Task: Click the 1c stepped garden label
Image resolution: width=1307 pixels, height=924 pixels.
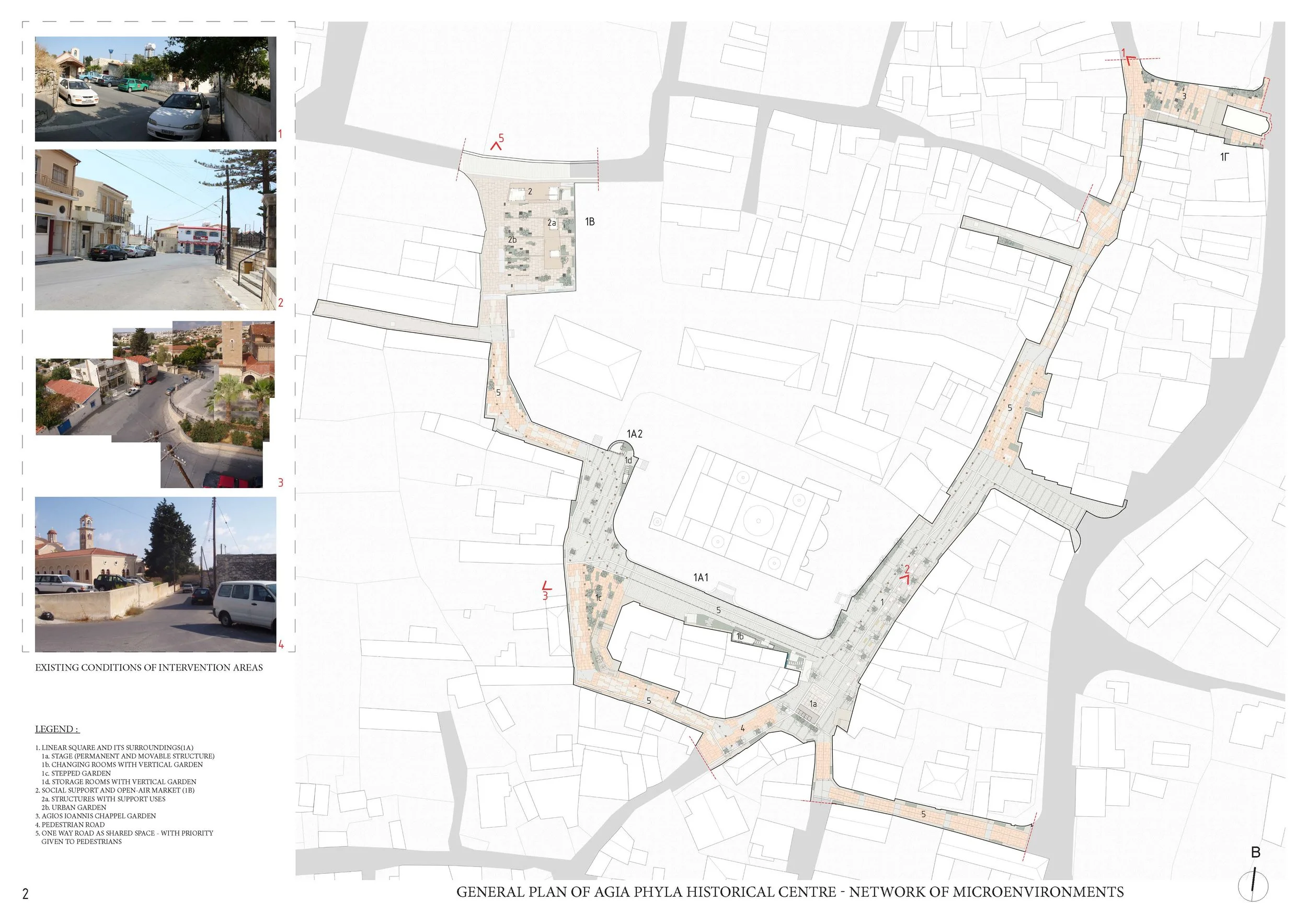Action: click(x=598, y=598)
